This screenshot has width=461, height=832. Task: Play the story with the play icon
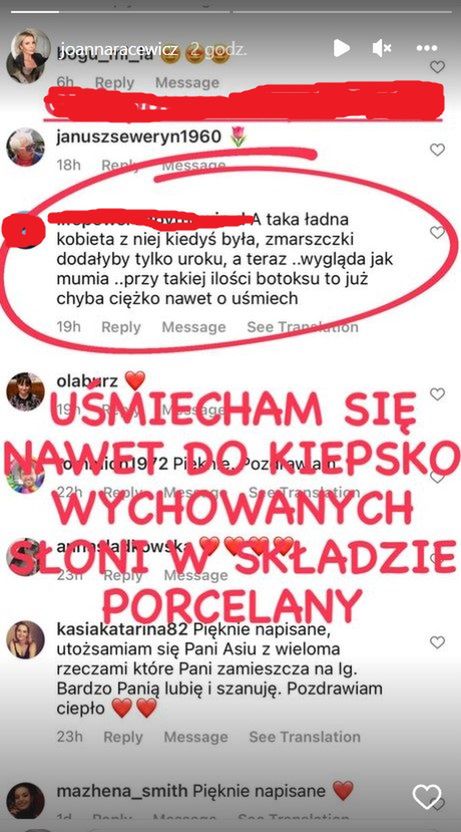[342, 48]
